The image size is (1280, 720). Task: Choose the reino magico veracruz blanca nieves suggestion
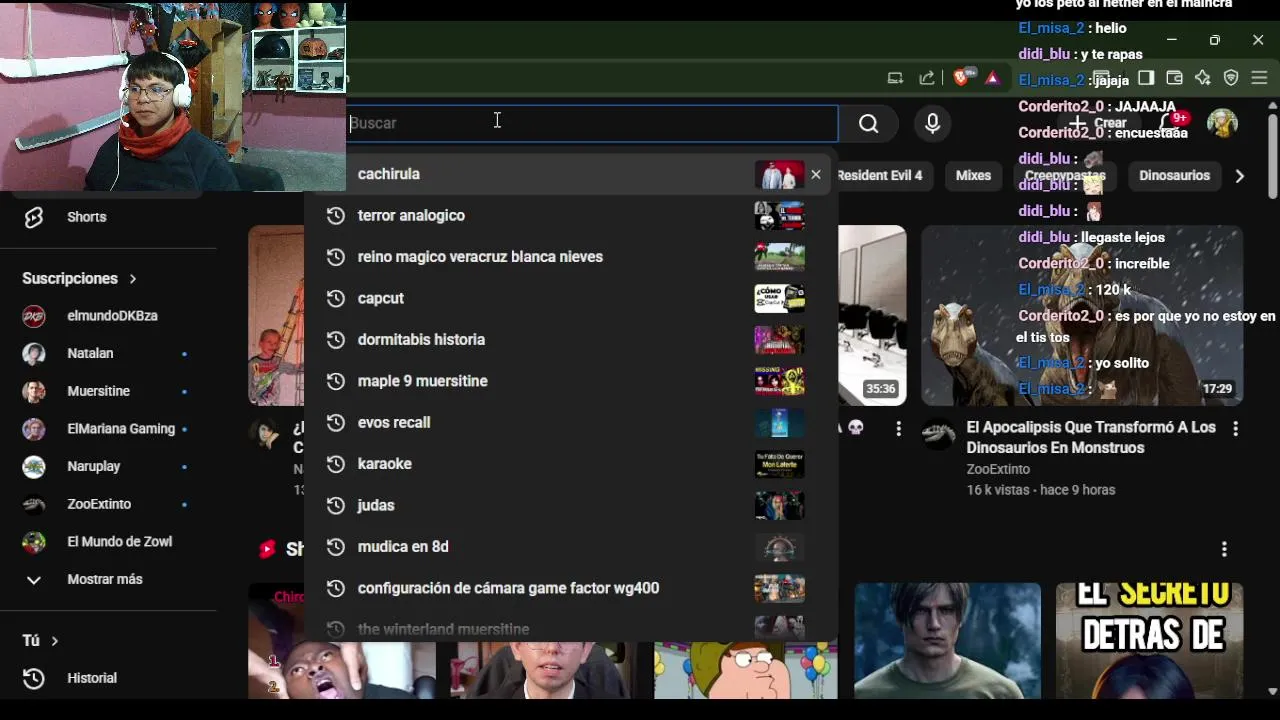point(570,257)
